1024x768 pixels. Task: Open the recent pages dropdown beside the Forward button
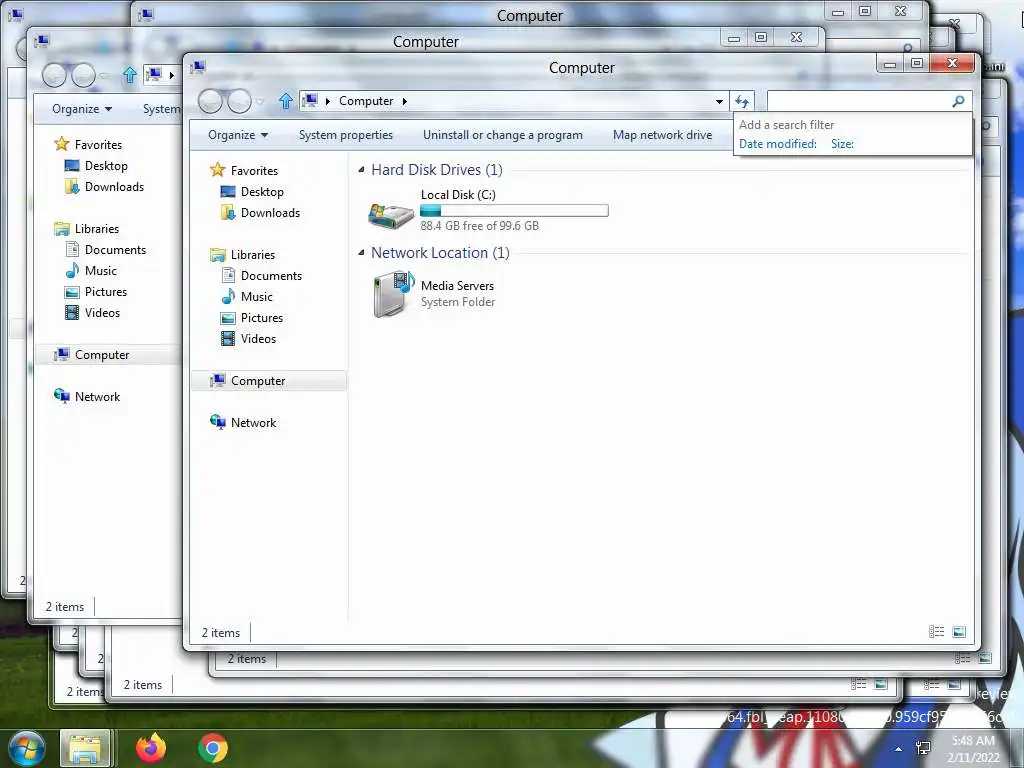pos(260,102)
